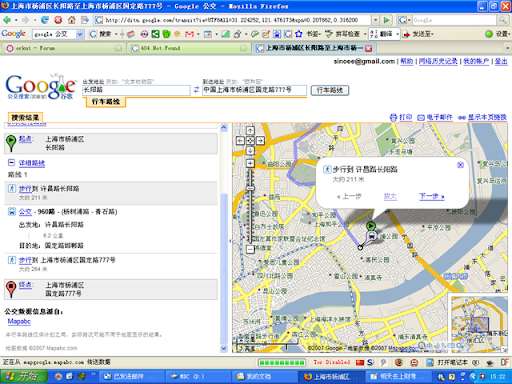Zoom out the map with minus button
This screenshot has width=512, height=384.
pos(250,249)
